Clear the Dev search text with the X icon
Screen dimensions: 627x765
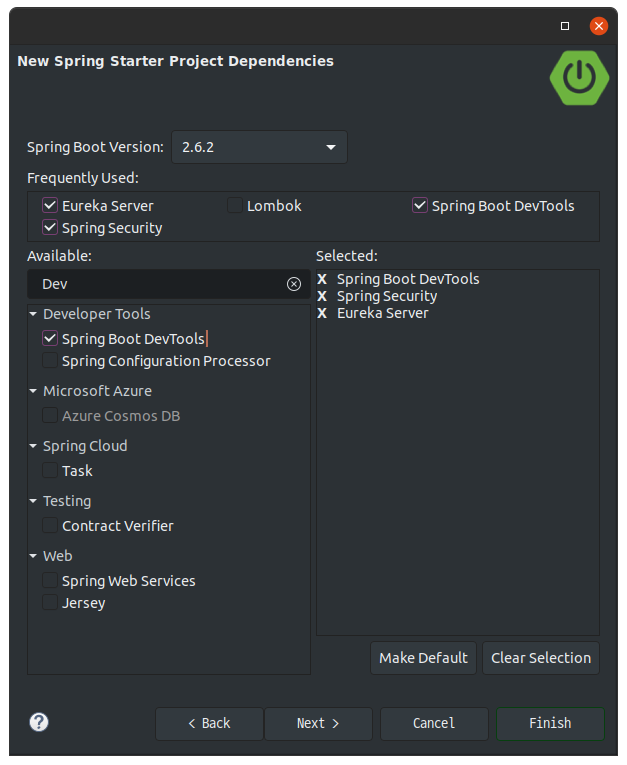click(x=294, y=284)
